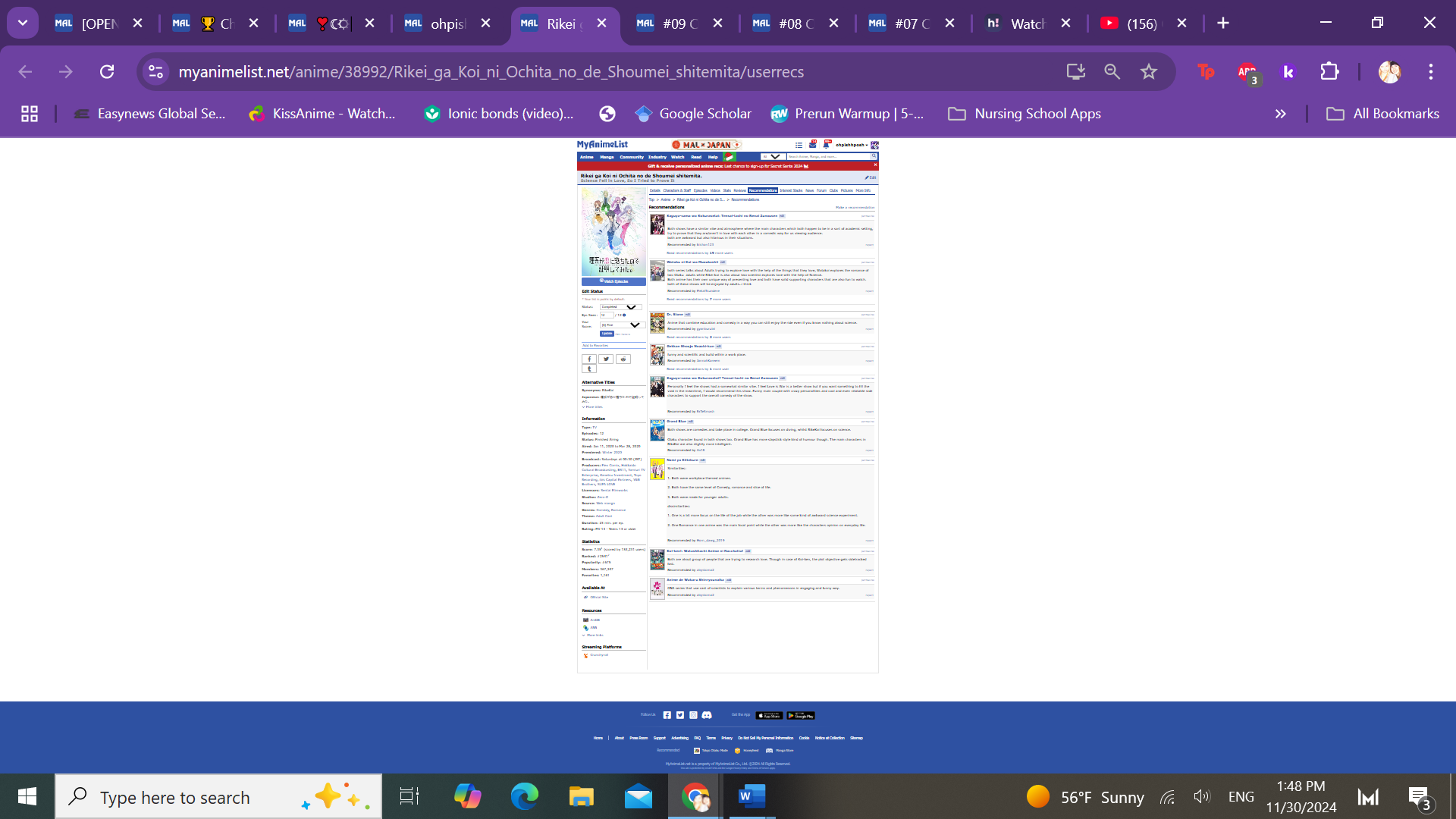Open Chrome profile avatar
Image resolution: width=1456 pixels, height=819 pixels.
pyautogui.click(x=1389, y=71)
